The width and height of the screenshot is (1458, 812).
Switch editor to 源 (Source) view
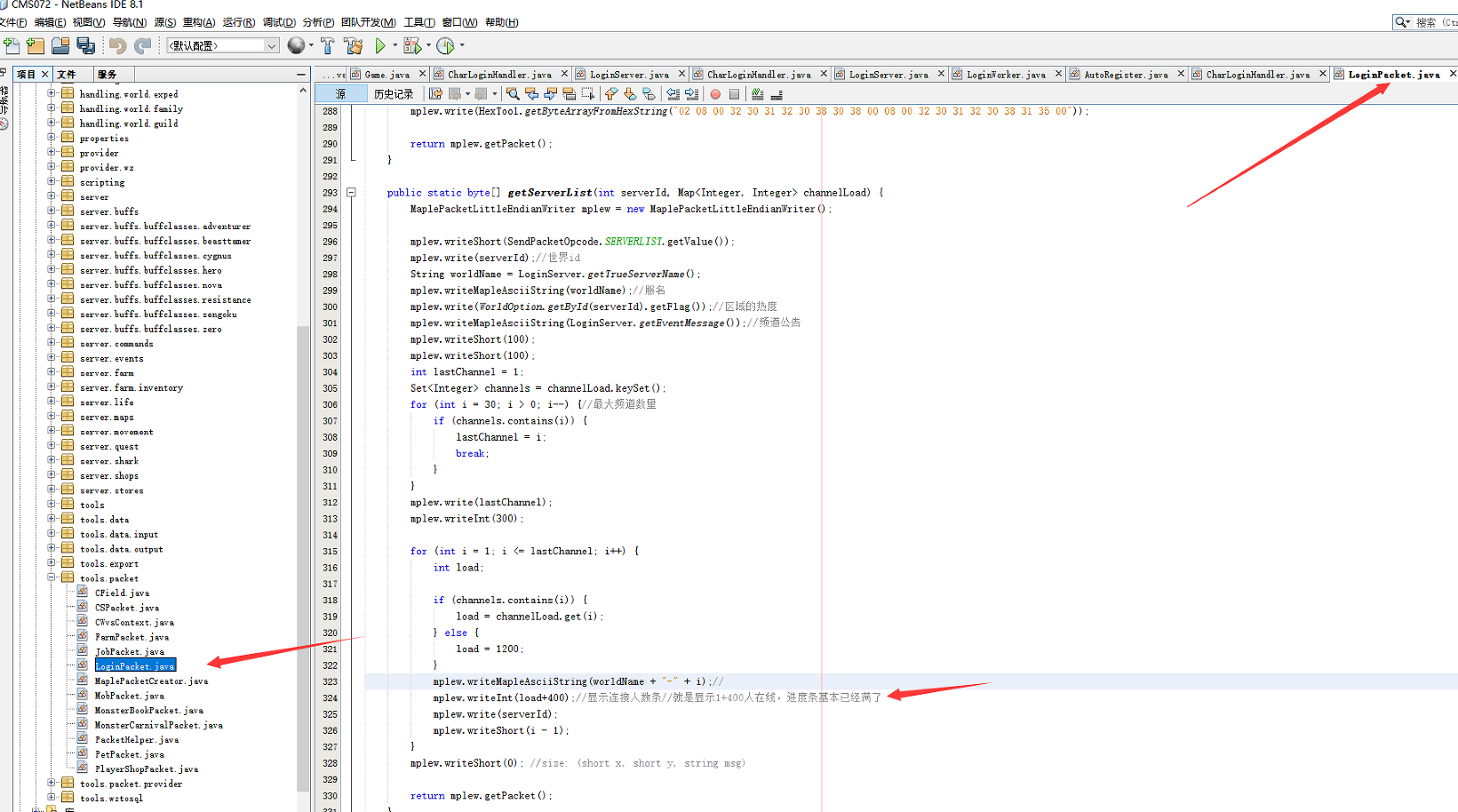coord(341,93)
